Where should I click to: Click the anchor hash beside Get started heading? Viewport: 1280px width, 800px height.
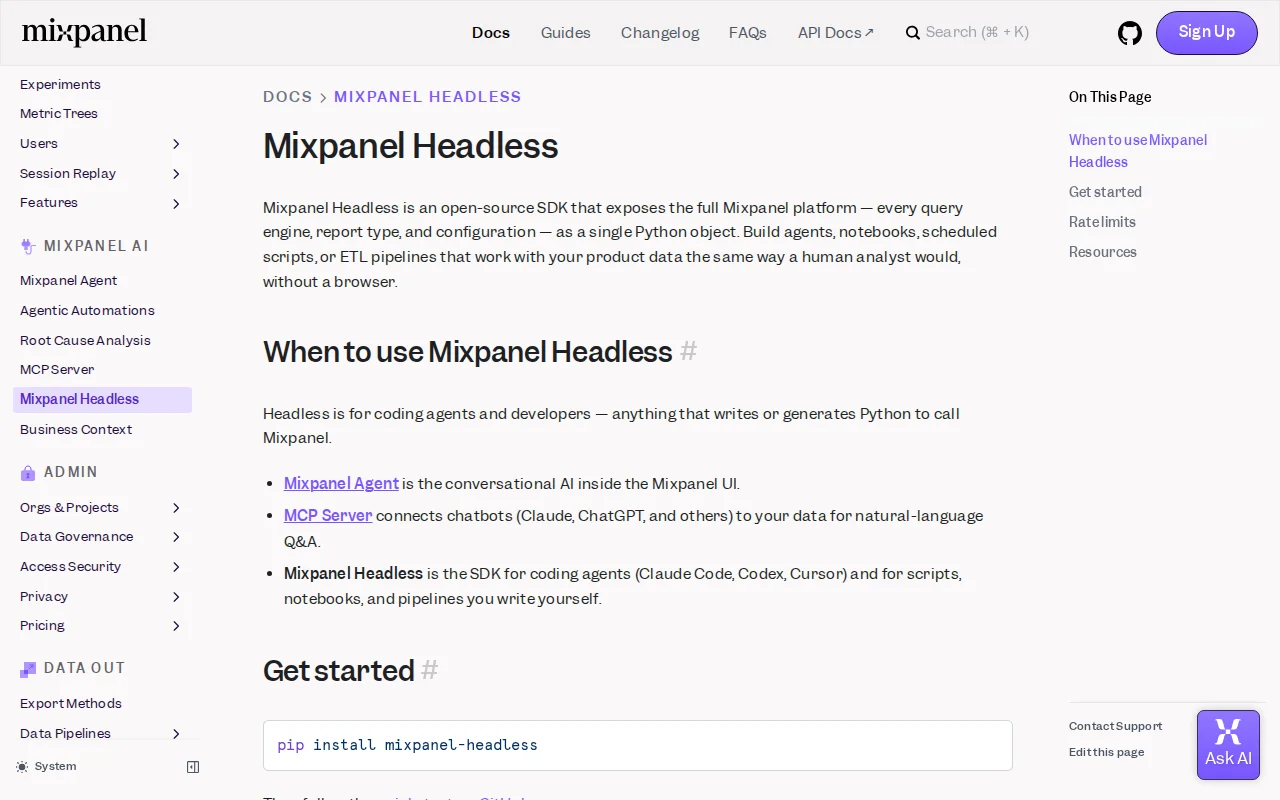coord(430,669)
